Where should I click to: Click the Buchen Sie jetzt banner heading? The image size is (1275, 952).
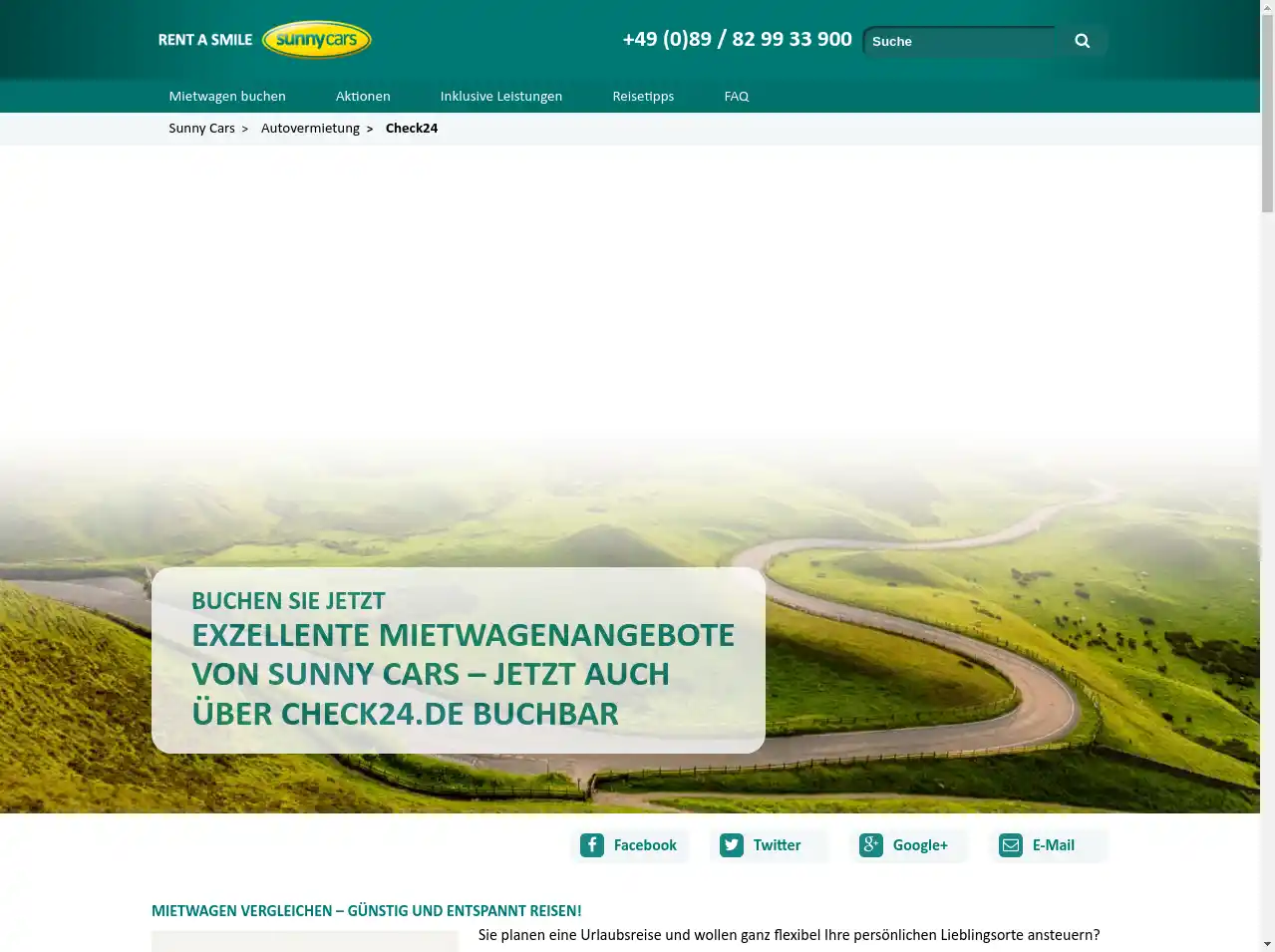[x=288, y=601]
